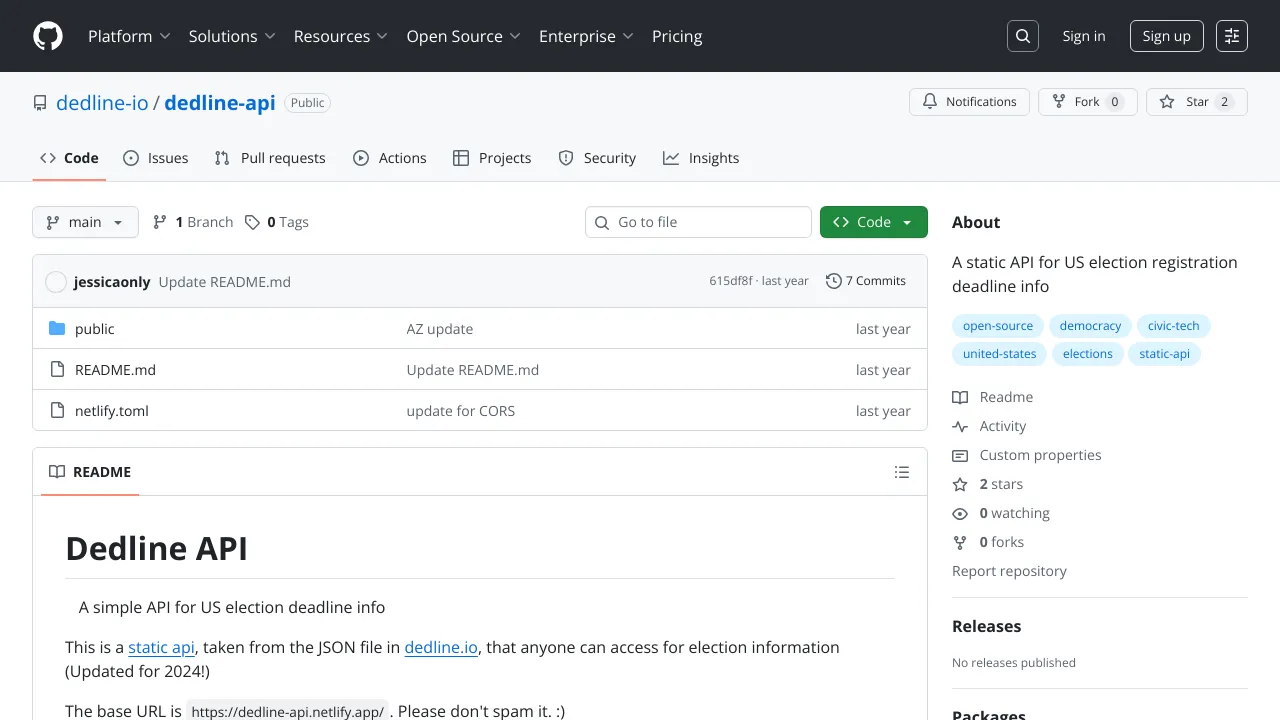Click the branch icon near 1 Branch
1280x720 pixels.
(160, 222)
